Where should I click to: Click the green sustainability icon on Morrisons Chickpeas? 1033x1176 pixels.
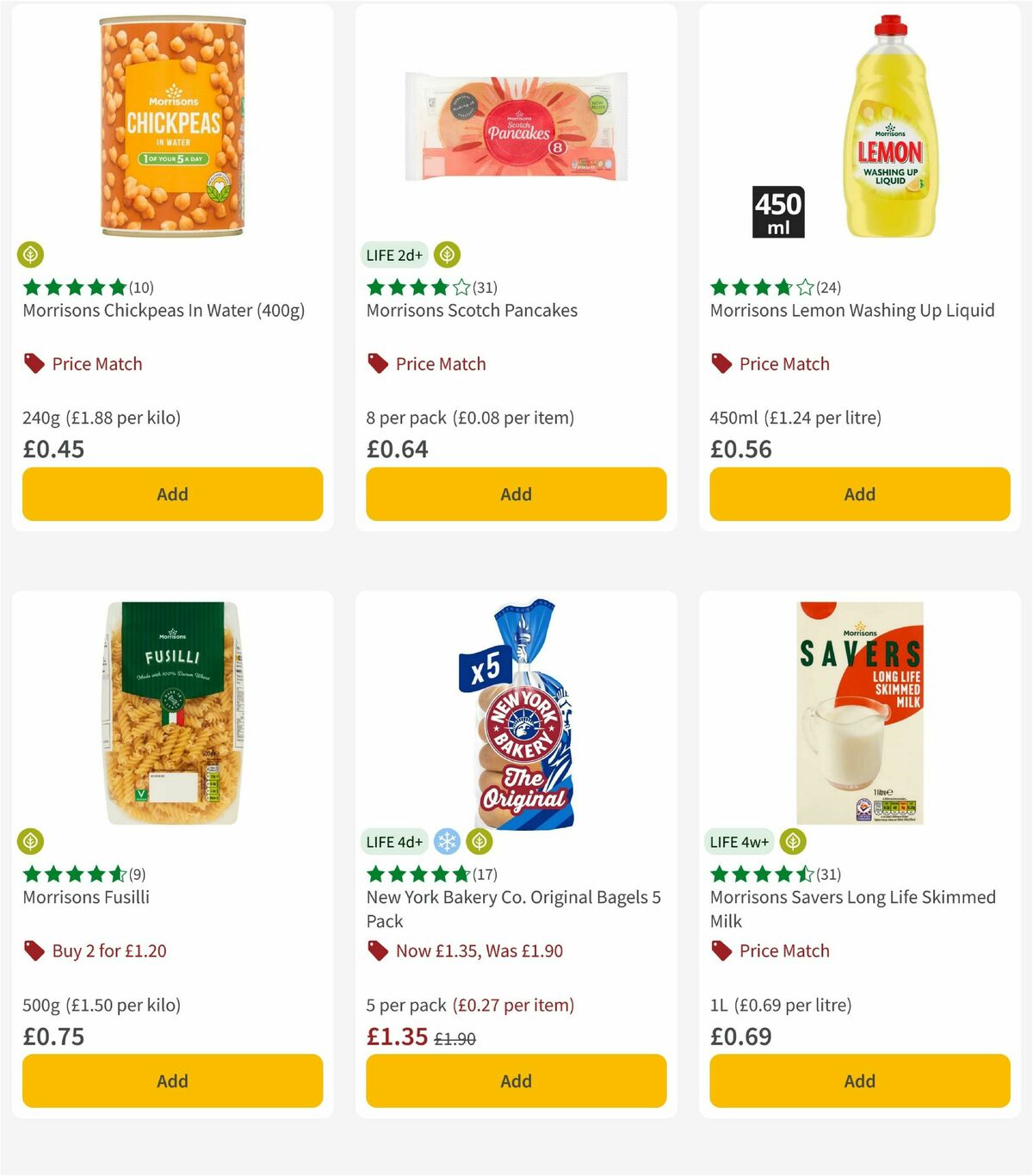coord(31,255)
